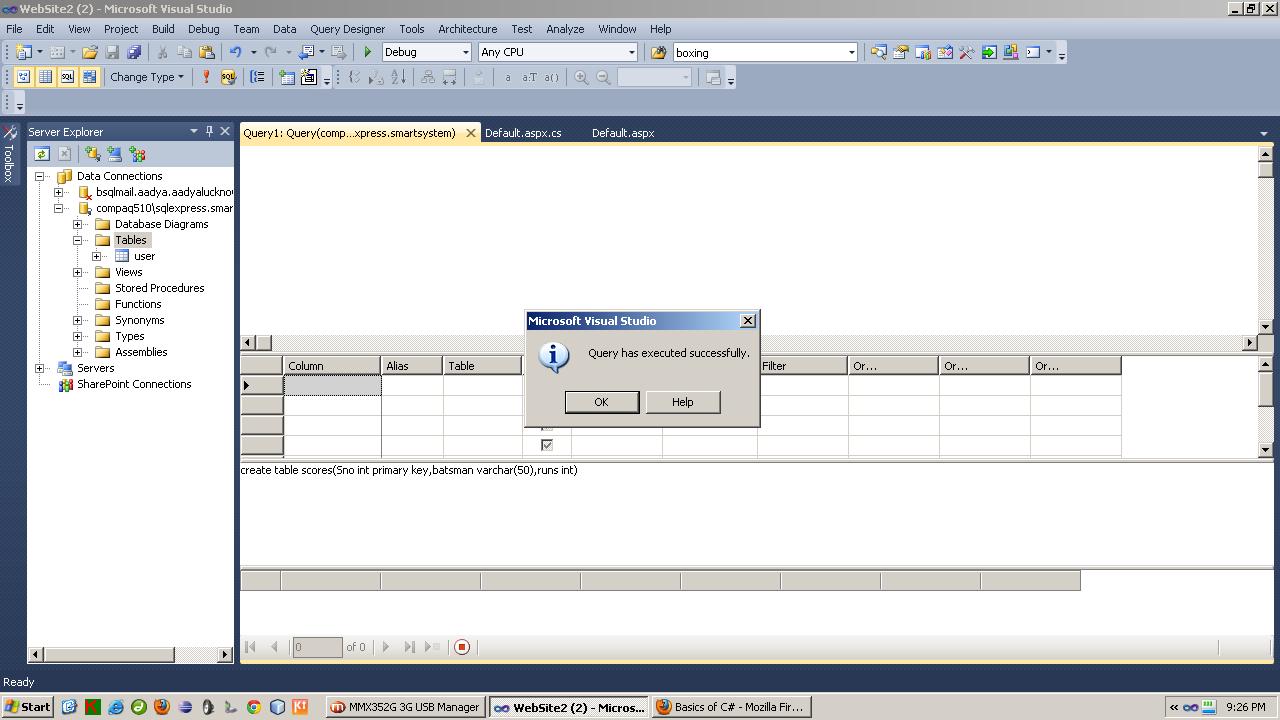The width and height of the screenshot is (1280, 720).
Task: Open the Change Type dropdown
Action: click(147, 77)
